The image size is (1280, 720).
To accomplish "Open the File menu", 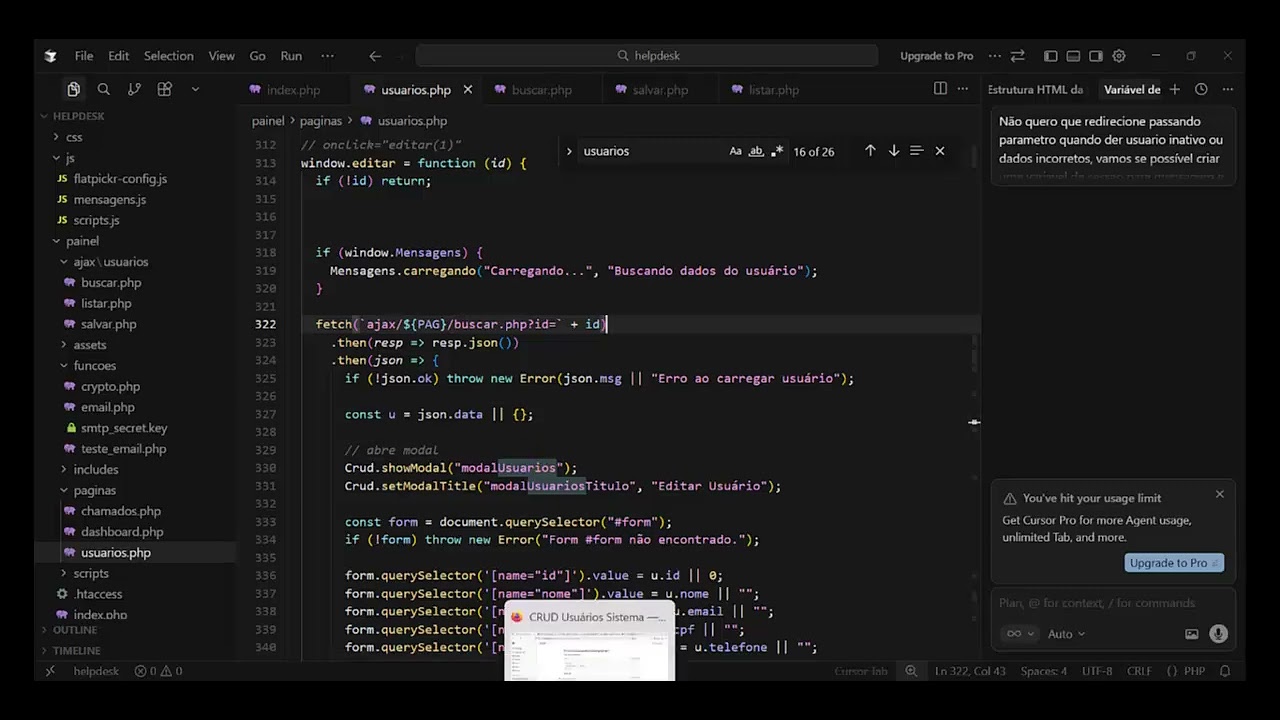I will coord(84,56).
